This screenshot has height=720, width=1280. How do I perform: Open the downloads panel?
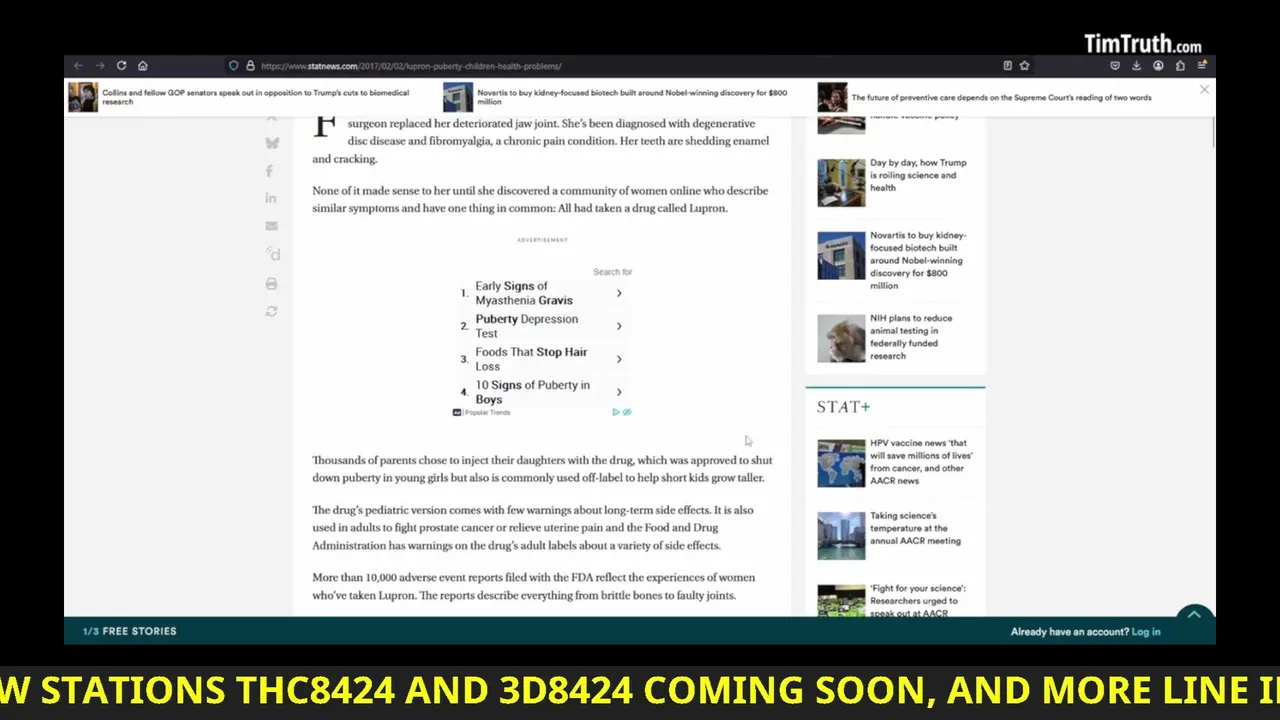click(x=1136, y=66)
